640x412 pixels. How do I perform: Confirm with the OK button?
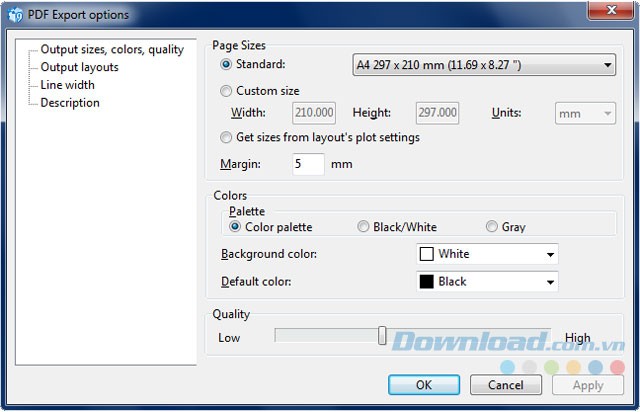(424, 385)
